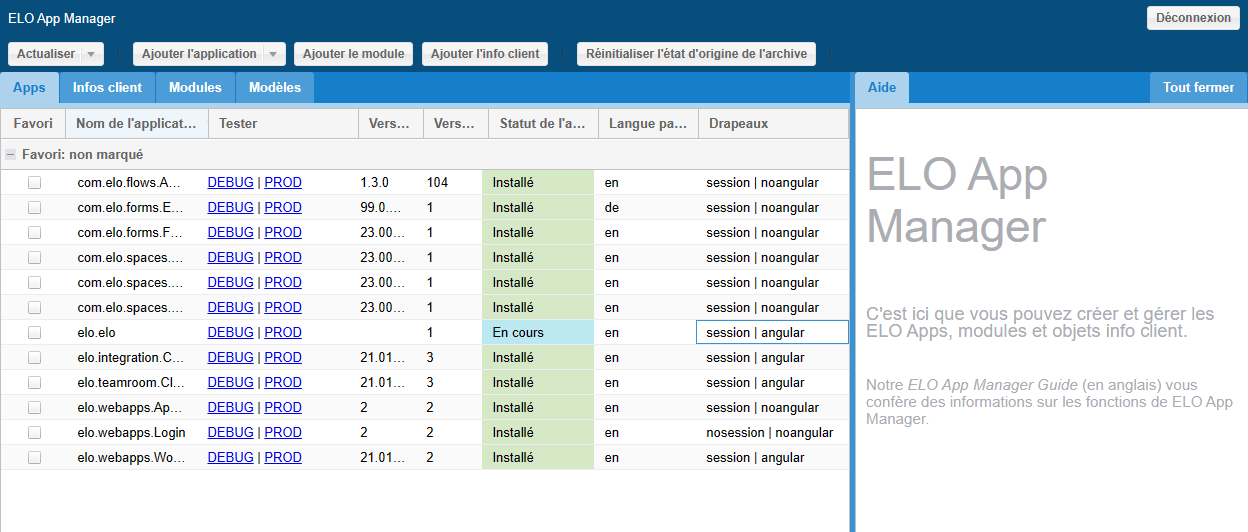The image size is (1248, 532).
Task: Switch to the Apps tab
Action: [x=29, y=88]
